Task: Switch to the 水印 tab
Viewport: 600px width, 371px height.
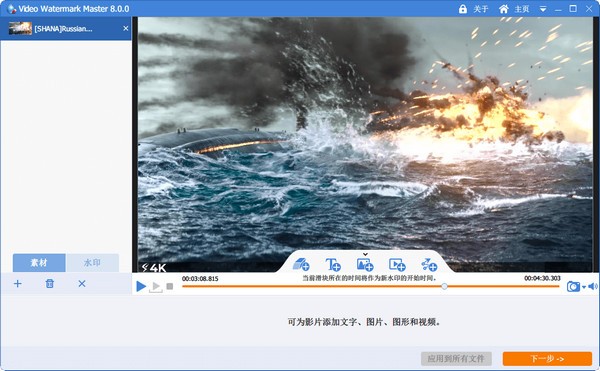Action: (x=92, y=263)
